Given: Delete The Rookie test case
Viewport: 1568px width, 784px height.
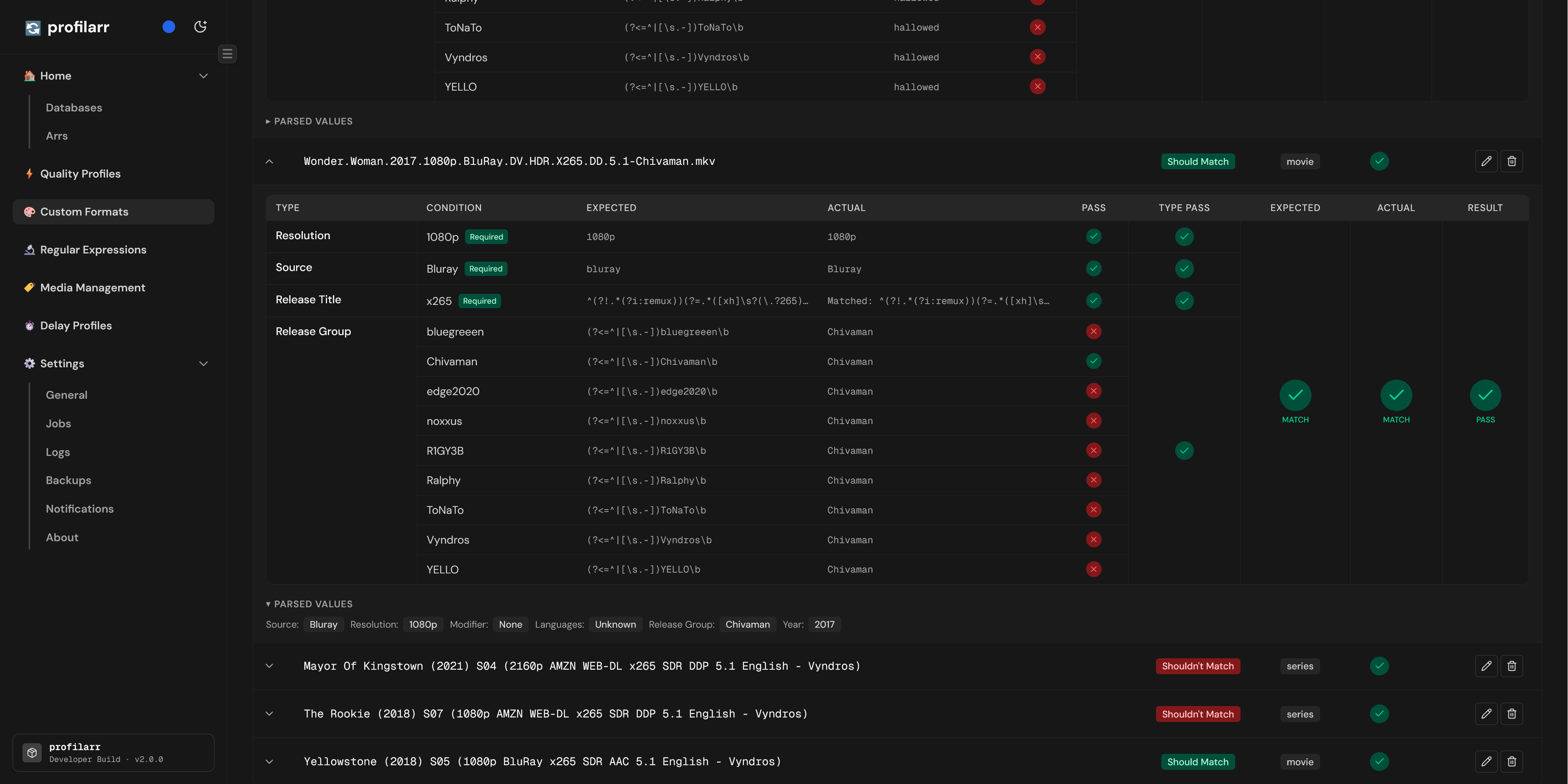Looking at the screenshot, I should coord(1512,714).
